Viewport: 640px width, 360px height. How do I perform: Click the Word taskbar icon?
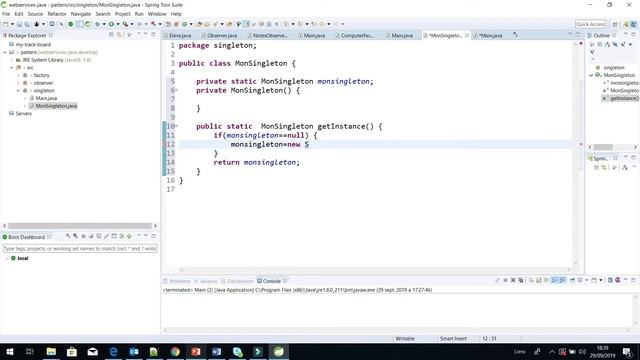(216, 351)
